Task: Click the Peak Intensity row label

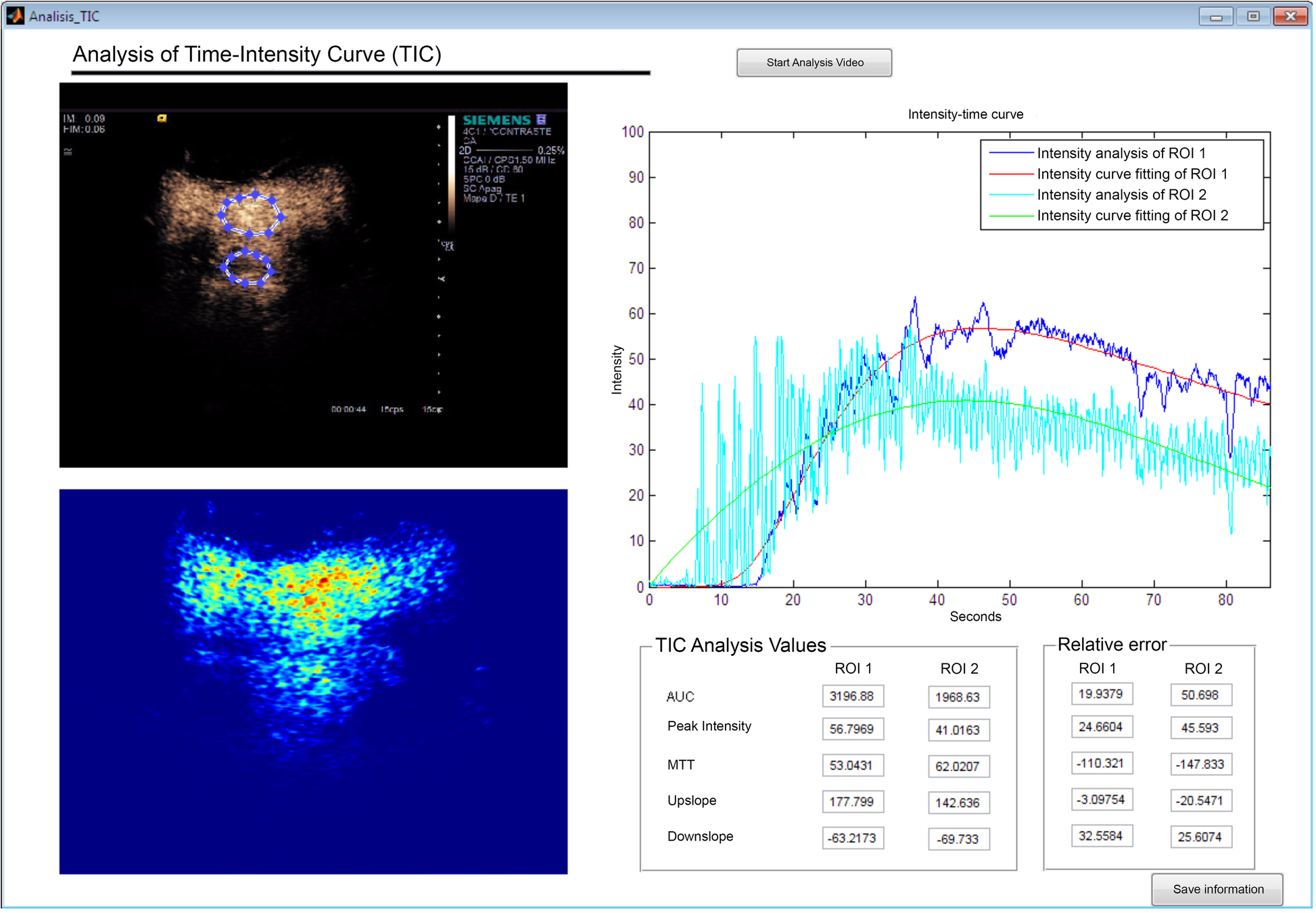Action: (x=709, y=726)
